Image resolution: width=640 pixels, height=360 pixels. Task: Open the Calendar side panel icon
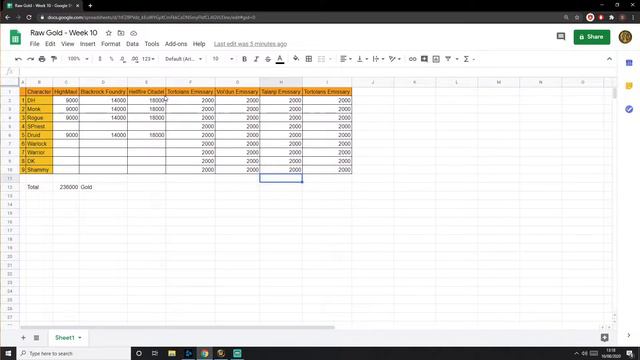click(x=629, y=63)
